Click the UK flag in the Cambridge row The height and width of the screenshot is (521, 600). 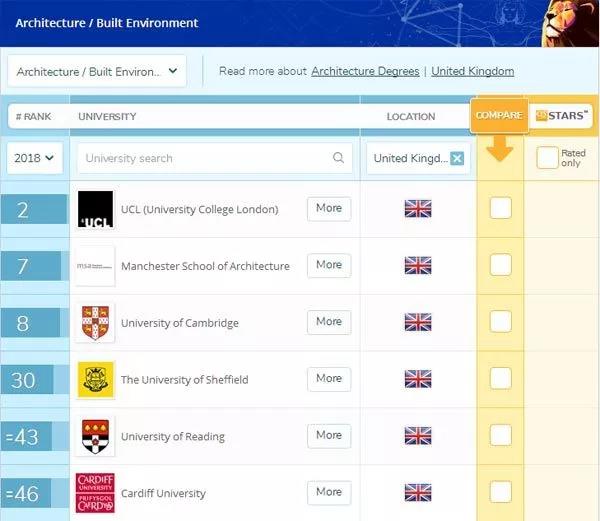click(418, 322)
